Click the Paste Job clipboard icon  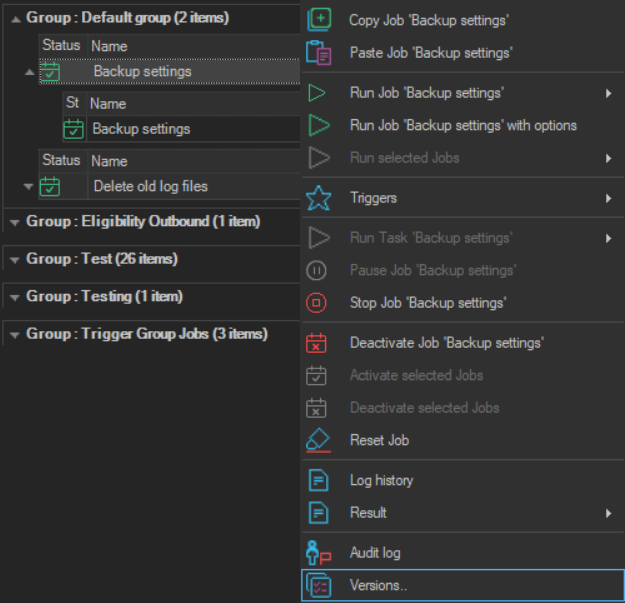318,52
